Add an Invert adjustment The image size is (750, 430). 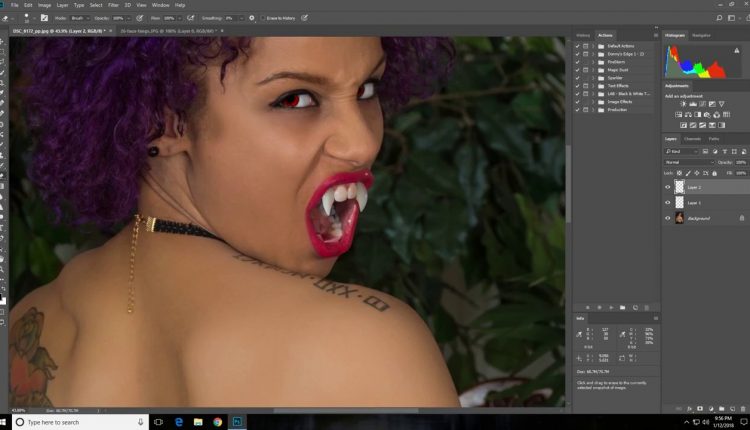(683, 125)
